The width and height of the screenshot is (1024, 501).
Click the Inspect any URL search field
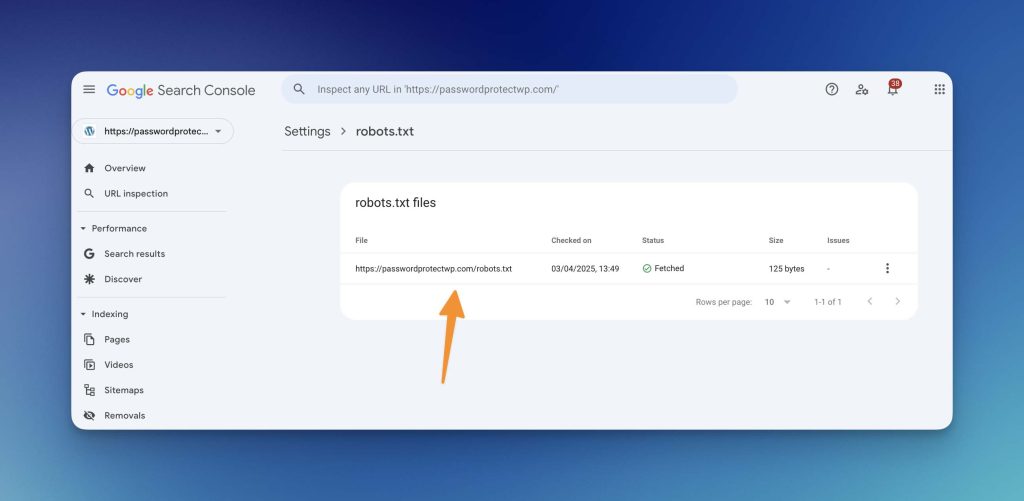coord(509,89)
